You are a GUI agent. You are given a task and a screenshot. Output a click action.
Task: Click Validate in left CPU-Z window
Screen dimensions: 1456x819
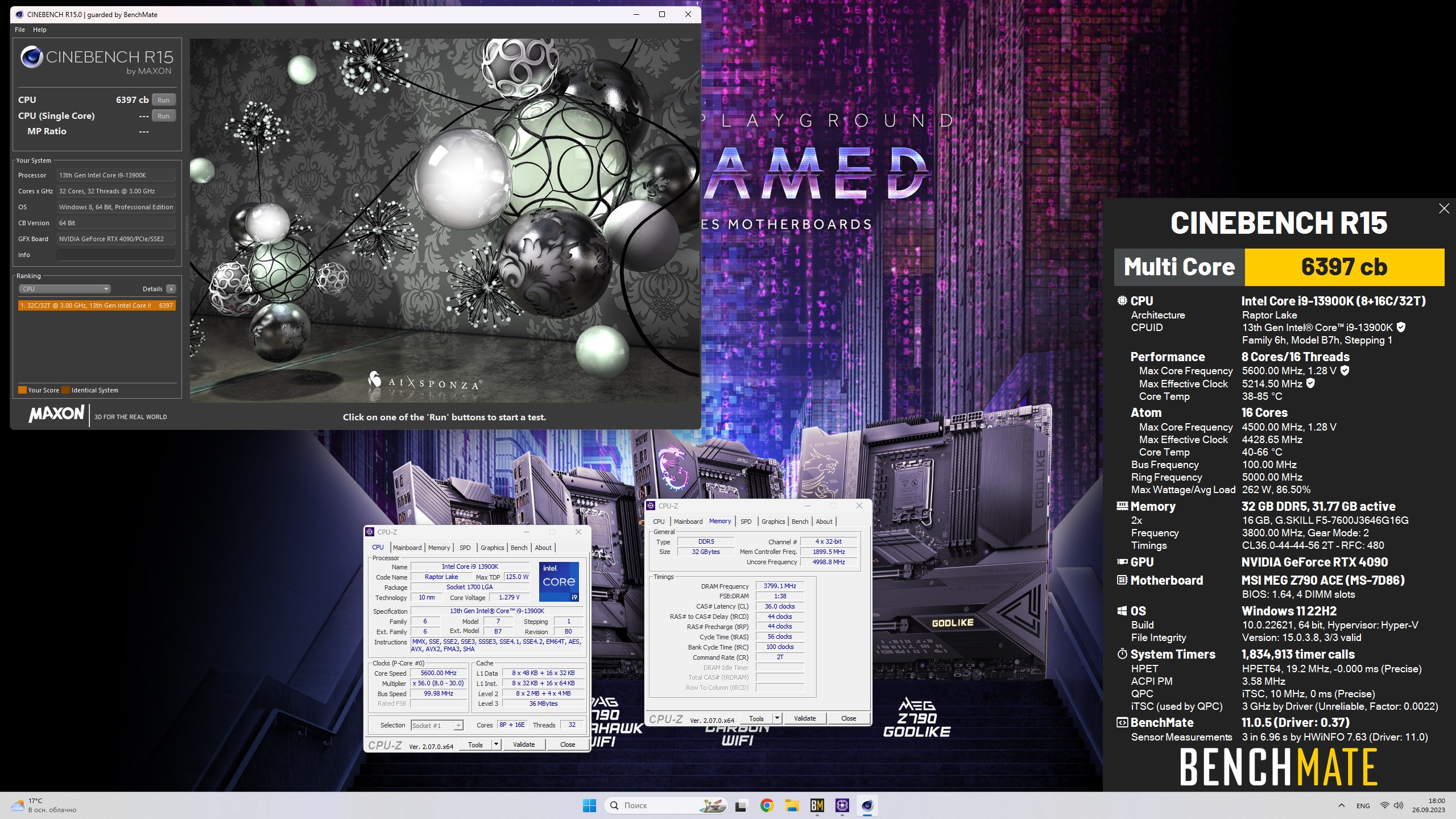click(524, 745)
